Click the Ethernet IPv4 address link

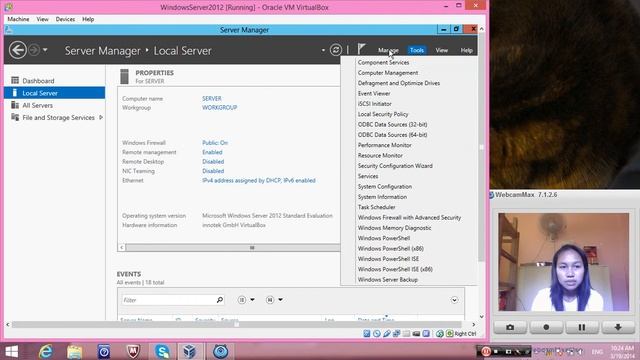tap(259, 180)
